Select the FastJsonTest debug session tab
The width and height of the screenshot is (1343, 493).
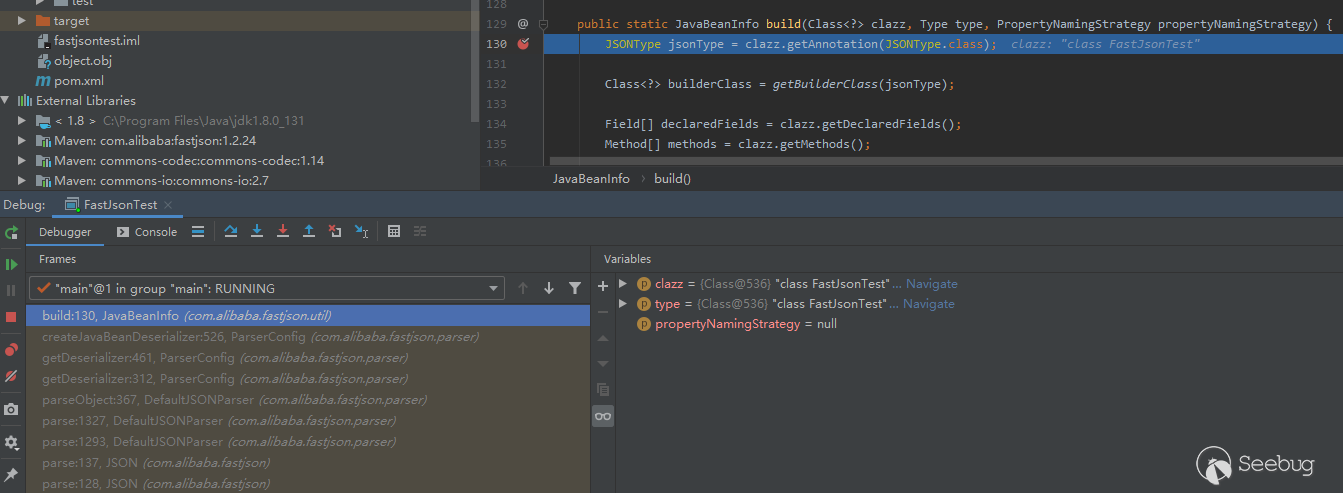click(119, 205)
